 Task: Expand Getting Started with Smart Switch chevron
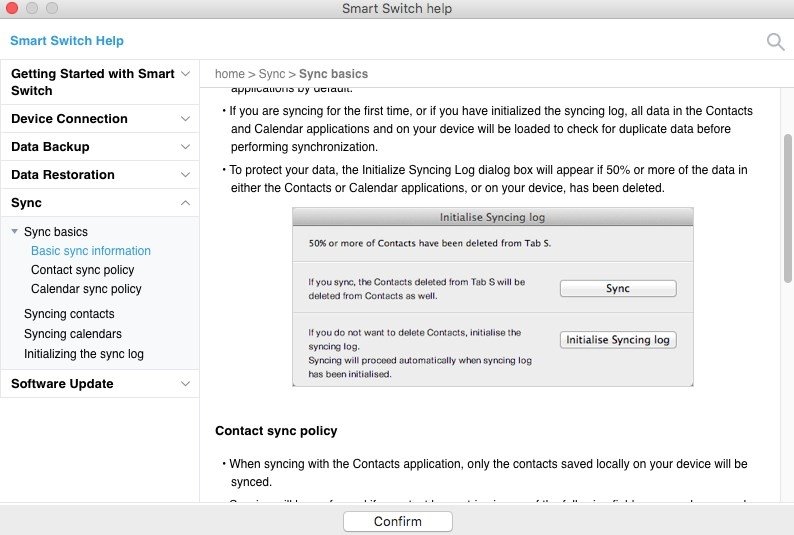pos(185,74)
